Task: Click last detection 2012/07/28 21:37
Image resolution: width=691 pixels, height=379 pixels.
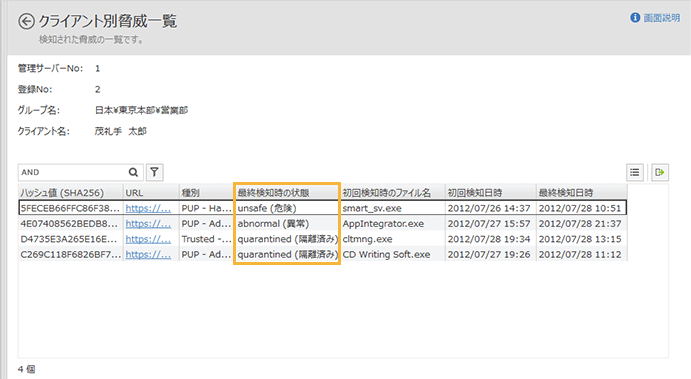Action: coord(580,224)
